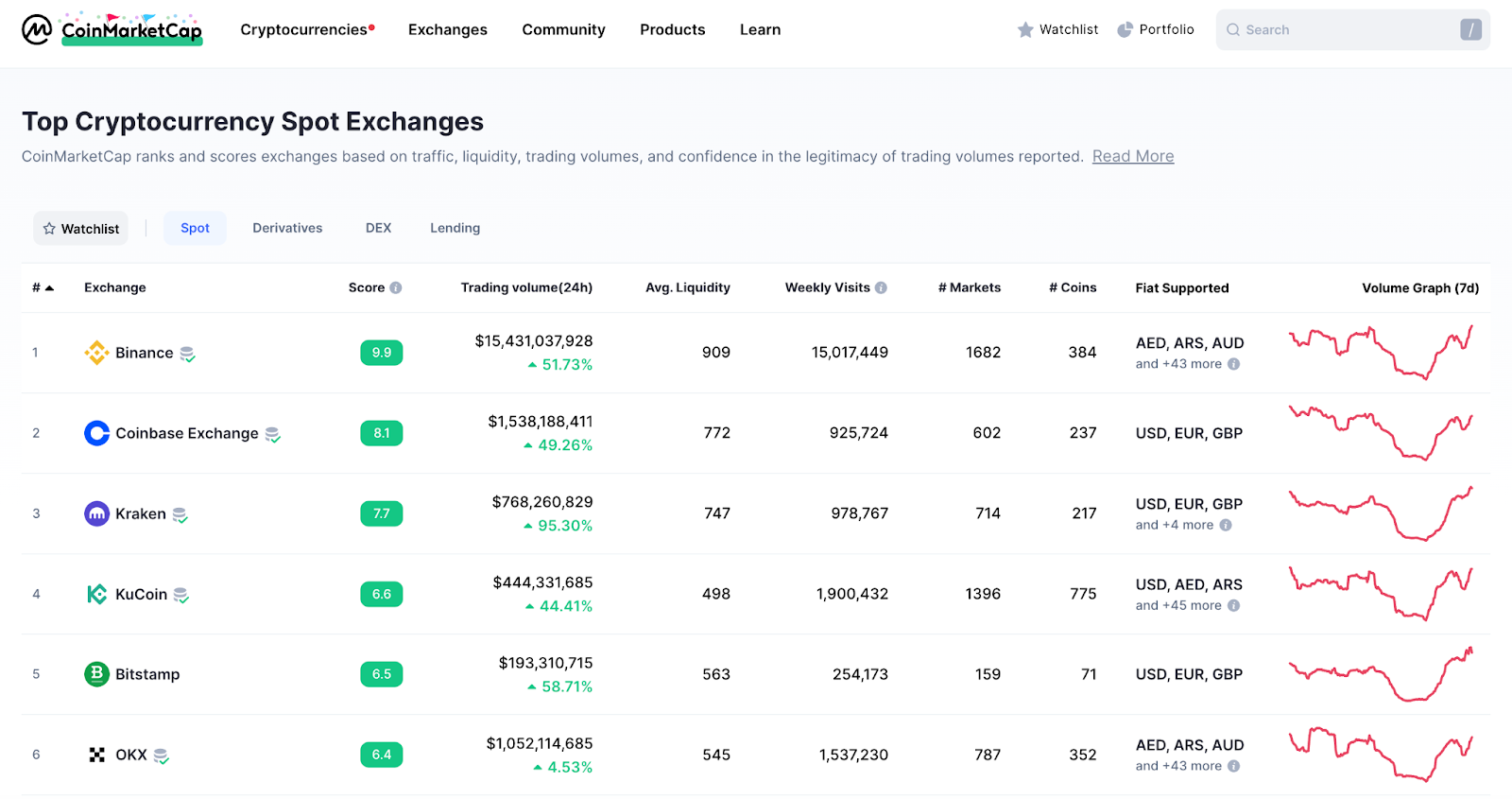Click the Watchlist filter button with star
This screenshot has width=1512, height=799.
click(80, 228)
